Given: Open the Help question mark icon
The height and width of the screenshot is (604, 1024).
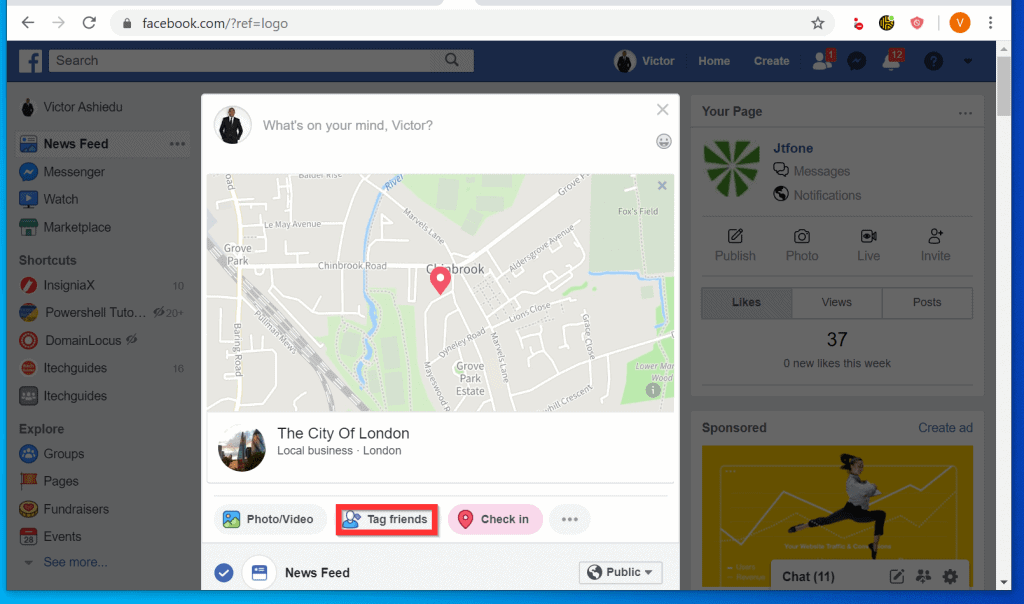Looking at the screenshot, I should coord(931,61).
